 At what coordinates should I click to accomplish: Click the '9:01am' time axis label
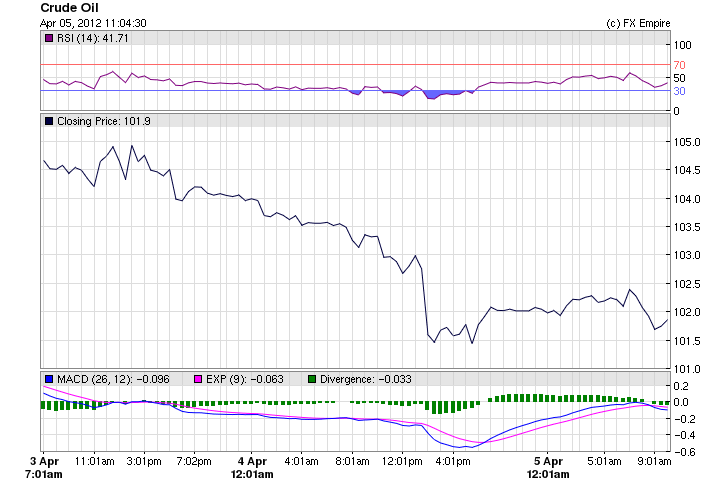click(654, 462)
